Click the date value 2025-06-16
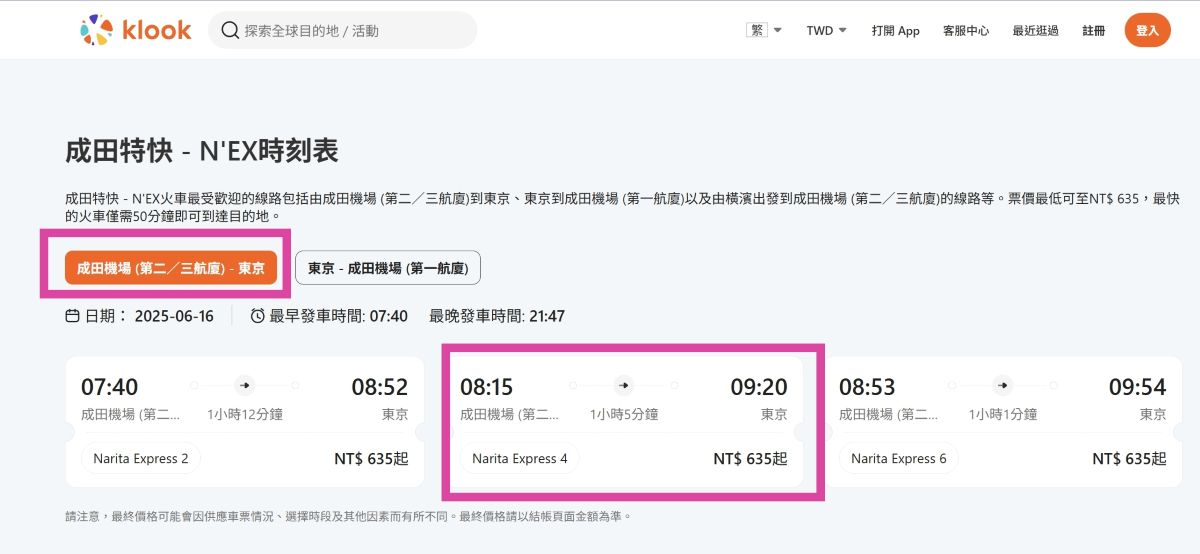 [174, 316]
